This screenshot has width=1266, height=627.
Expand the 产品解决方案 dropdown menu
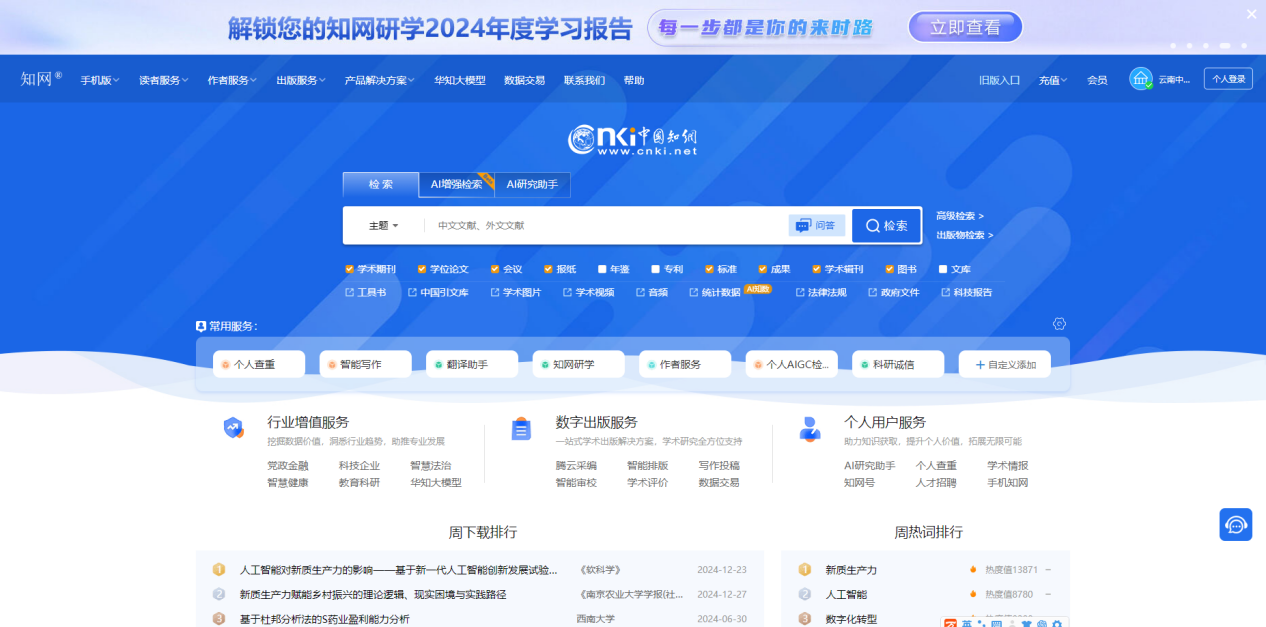[380, 80]
